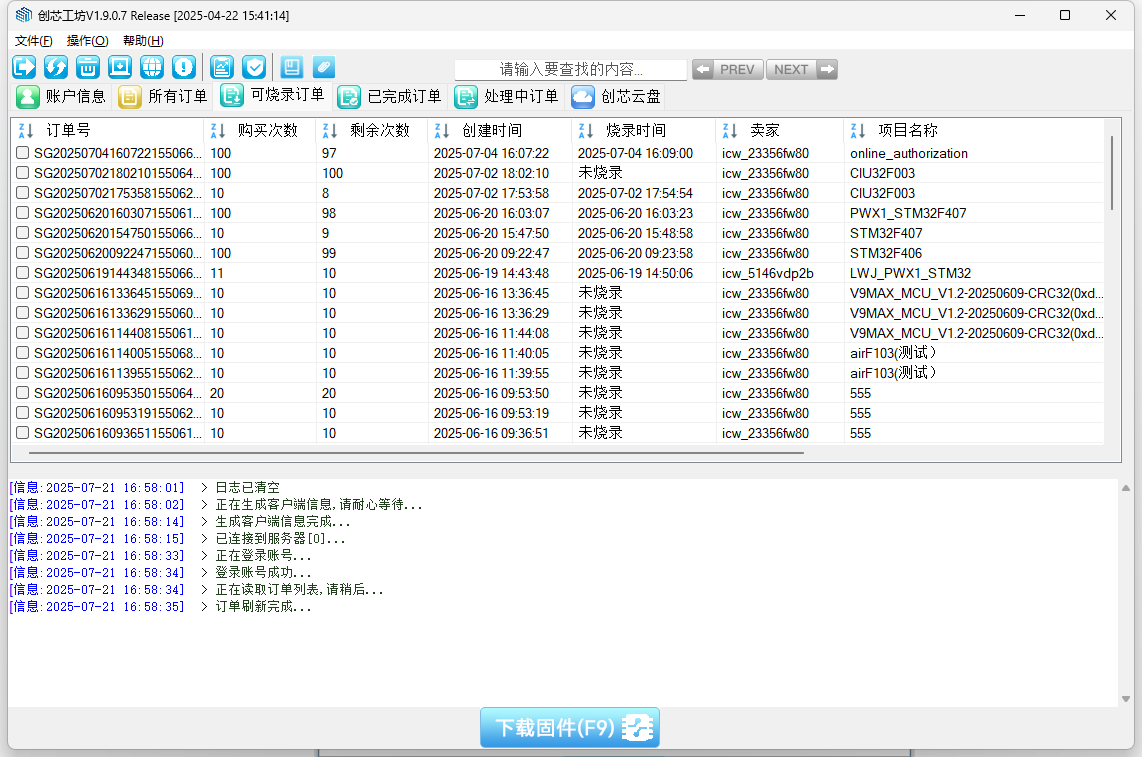
Task: Switch to 处理中订单 tab
Action: (x=506, y=96)
